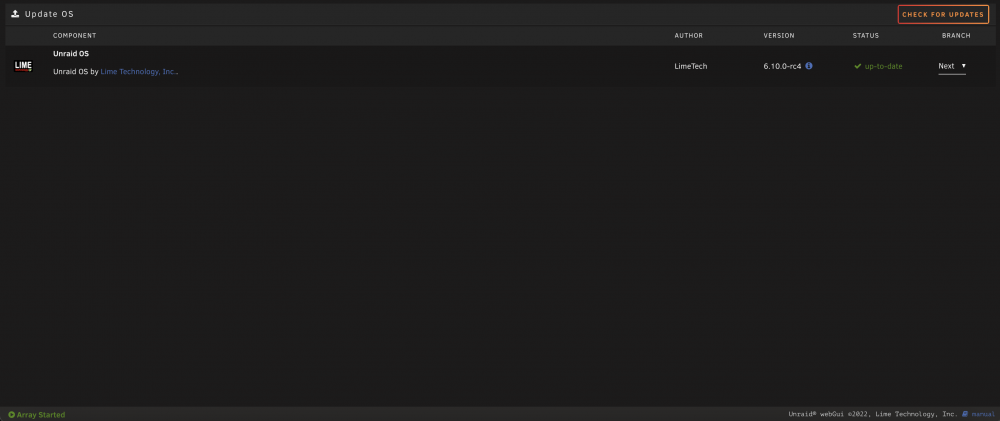
Task: Click the bold Unraid OS component name
Action: (71, 54)
